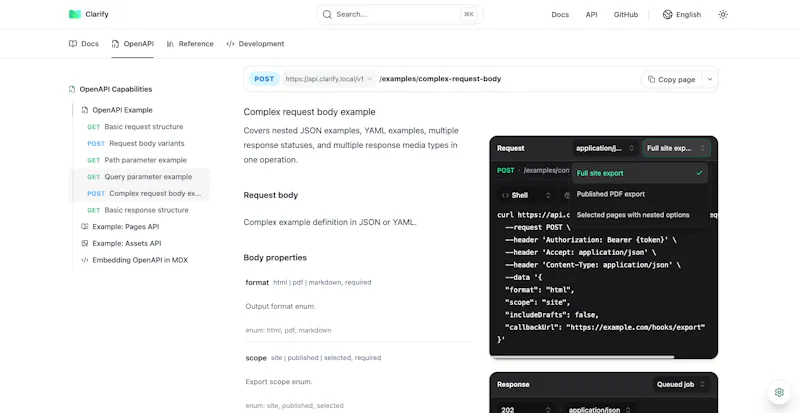Screen dimensions: 800x413
Task: Click the file icon beside OpenAPI tab
Action: click(115, 44)
